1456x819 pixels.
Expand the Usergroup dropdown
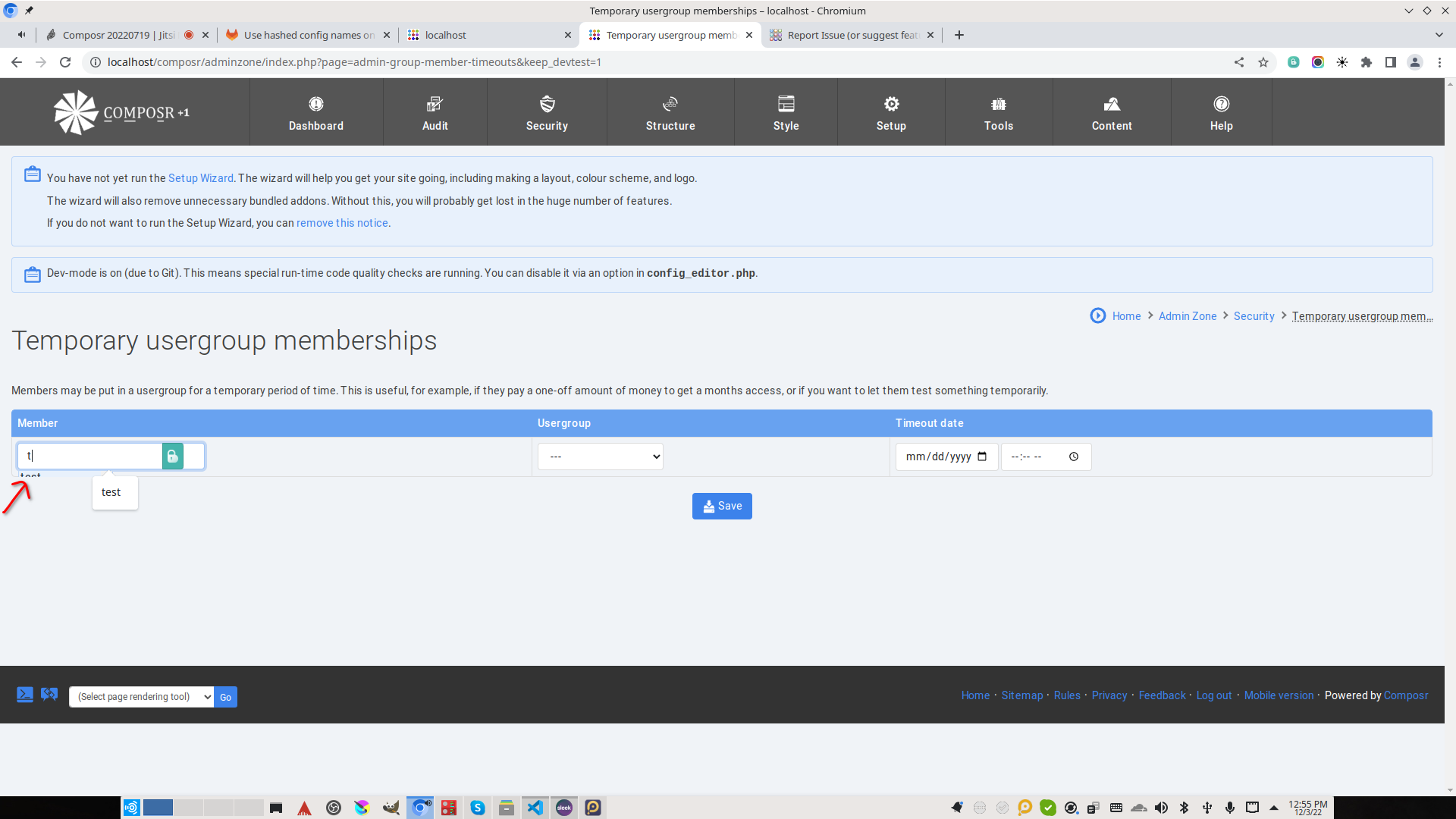pyautogui.click(x=600, y=457)
